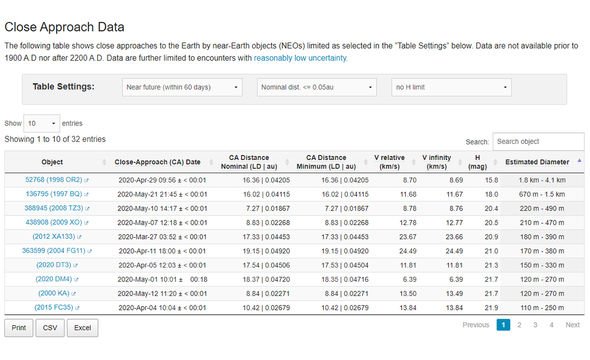Open external link icon beside (2012 XA133)
This screenshot has height=360, width=590.
79,237
